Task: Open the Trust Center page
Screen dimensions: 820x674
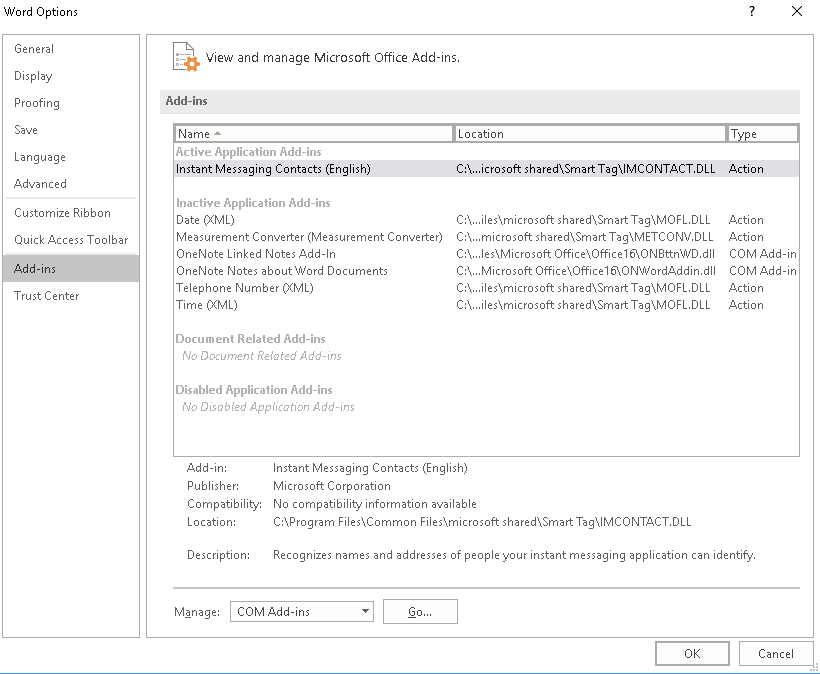Action: pos(71,296)
